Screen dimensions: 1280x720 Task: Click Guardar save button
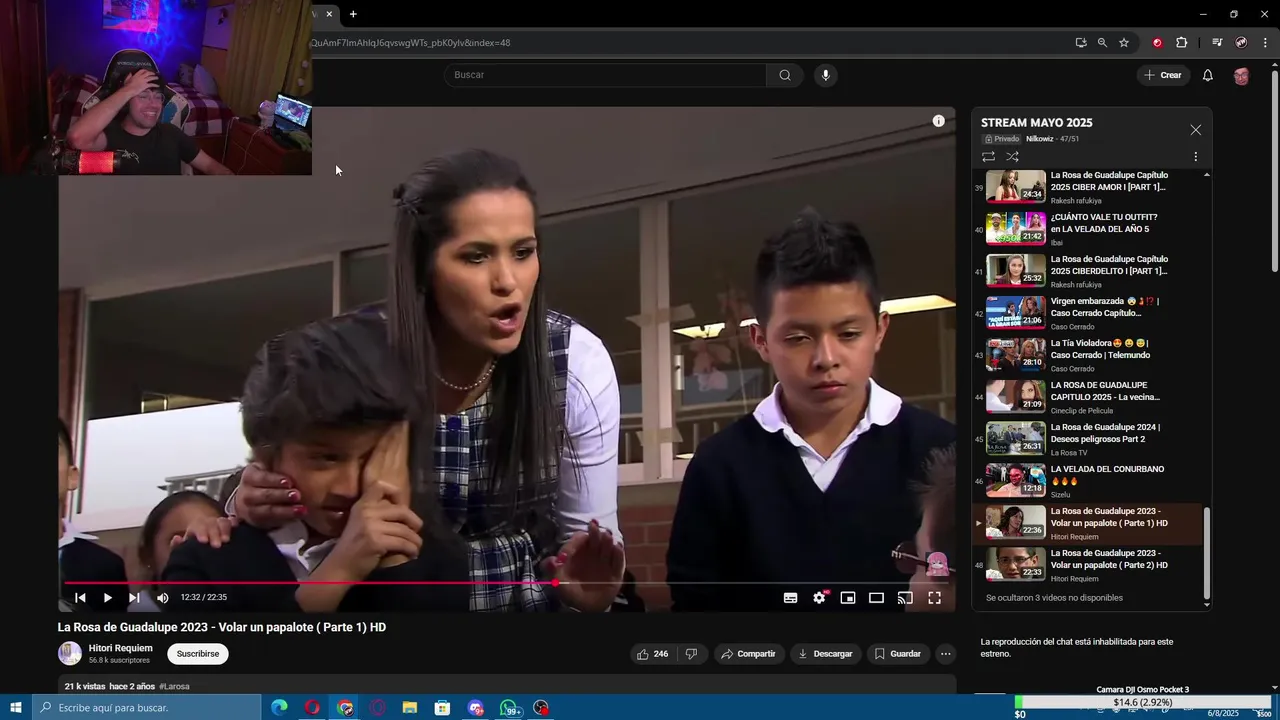(x=898, y=654)
